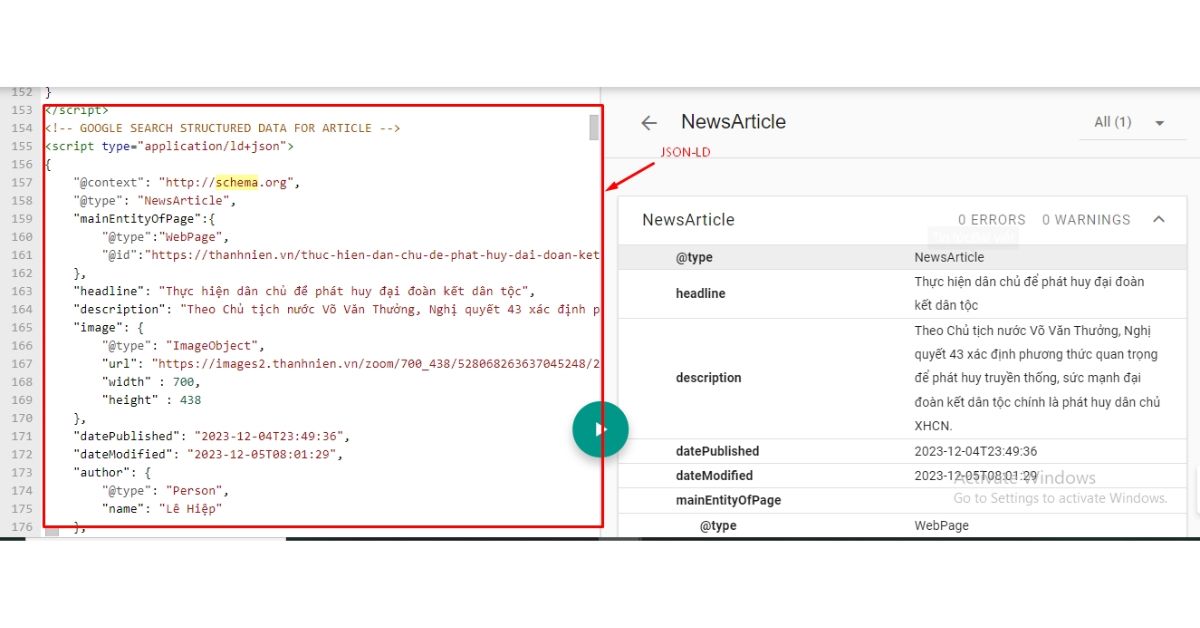Go back from NewsArticle results
1200x628 pixels.
click(x=650, y=123)
